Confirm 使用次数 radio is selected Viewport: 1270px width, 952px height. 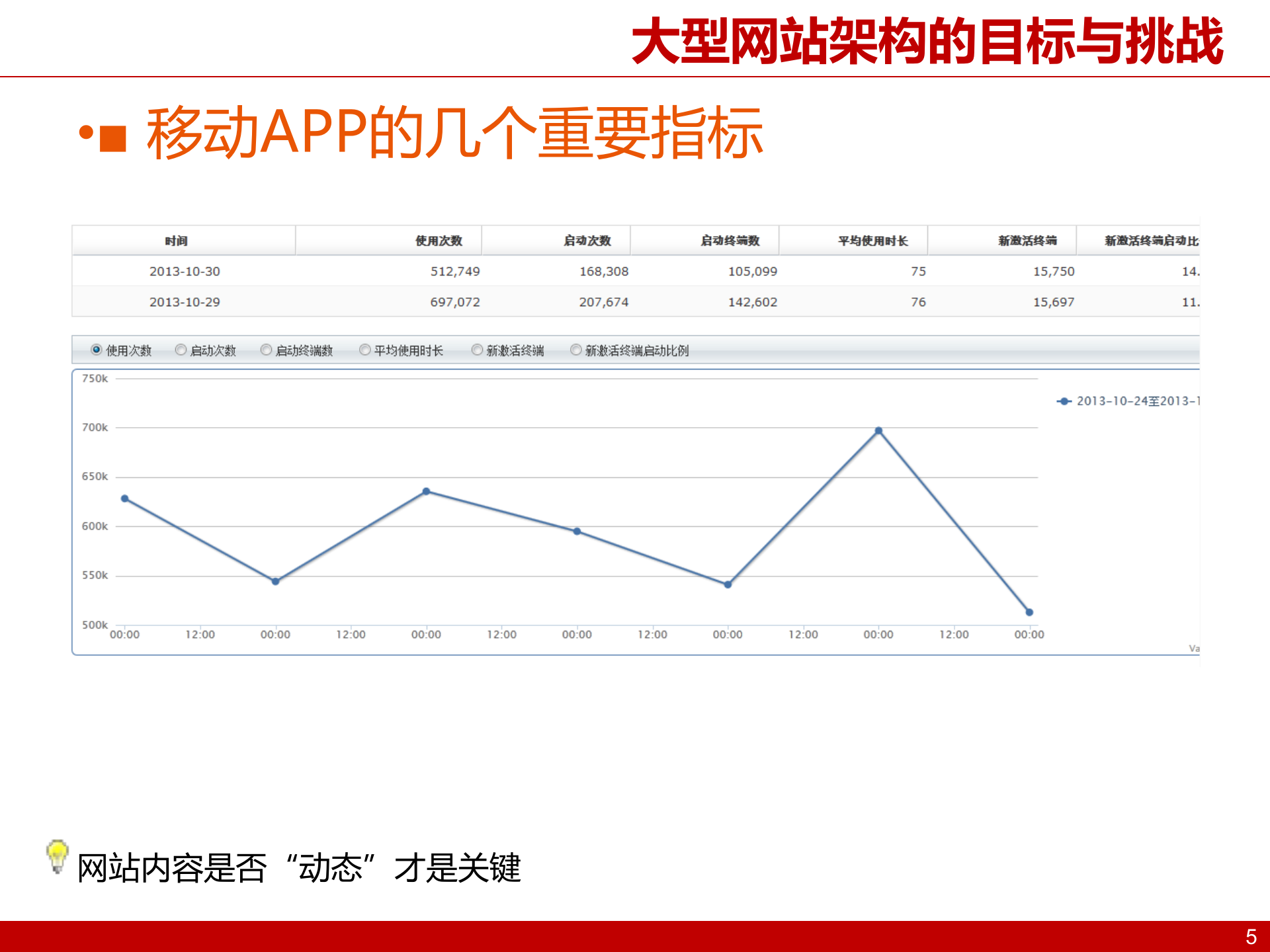[x=95, y=350]
